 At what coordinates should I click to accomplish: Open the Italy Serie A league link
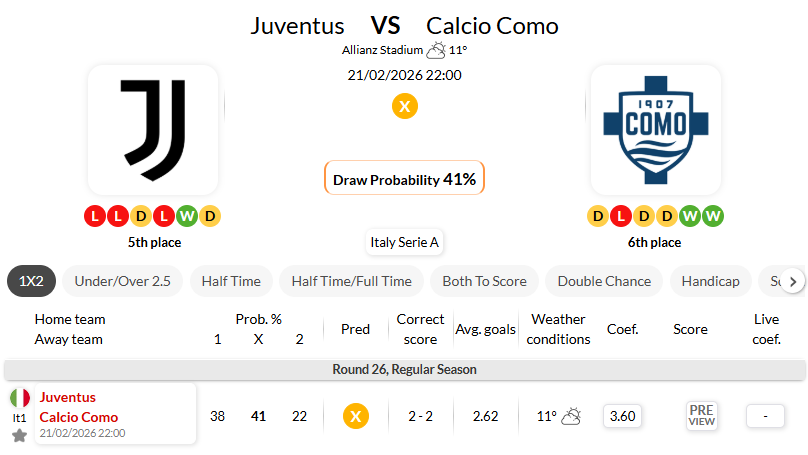(404, 242)
